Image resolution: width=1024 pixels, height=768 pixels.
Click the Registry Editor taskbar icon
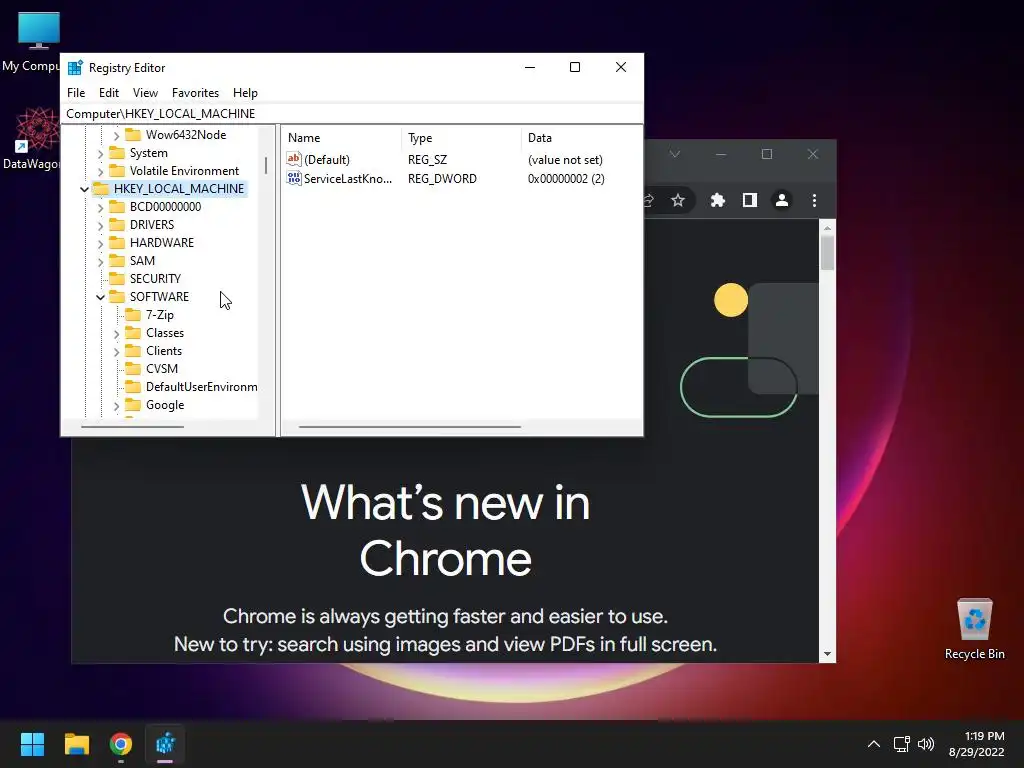[x=165, y=744]
